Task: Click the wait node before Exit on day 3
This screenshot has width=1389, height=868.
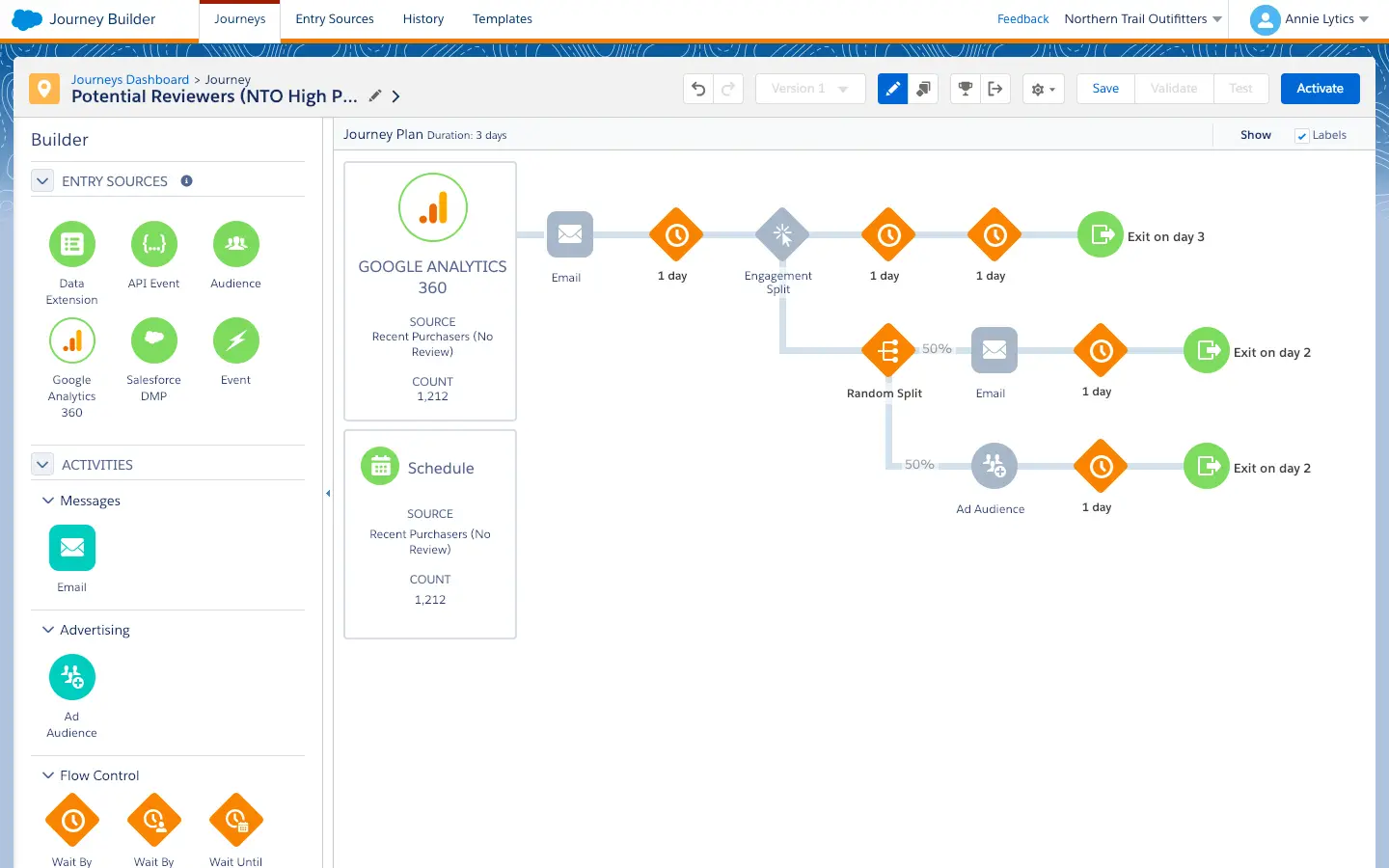Action: click(x=994, y=234)
